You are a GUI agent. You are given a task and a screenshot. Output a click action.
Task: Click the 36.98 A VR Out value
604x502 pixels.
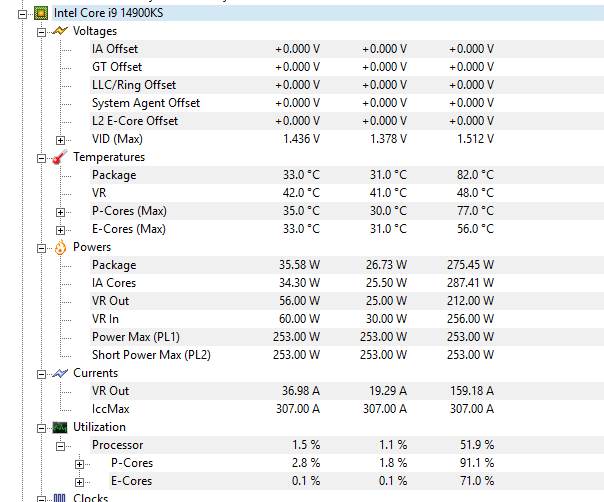pyautogui.click(x=300, y=391)
